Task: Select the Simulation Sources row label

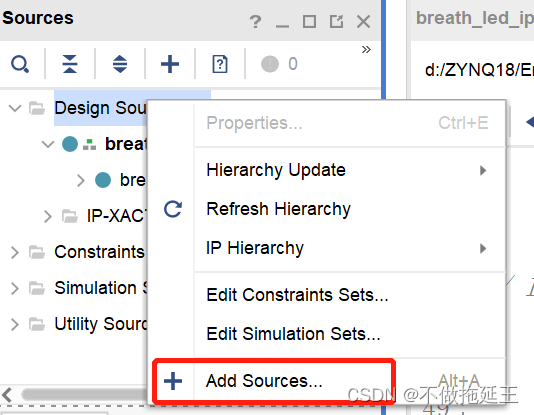Action: (101, 288)
